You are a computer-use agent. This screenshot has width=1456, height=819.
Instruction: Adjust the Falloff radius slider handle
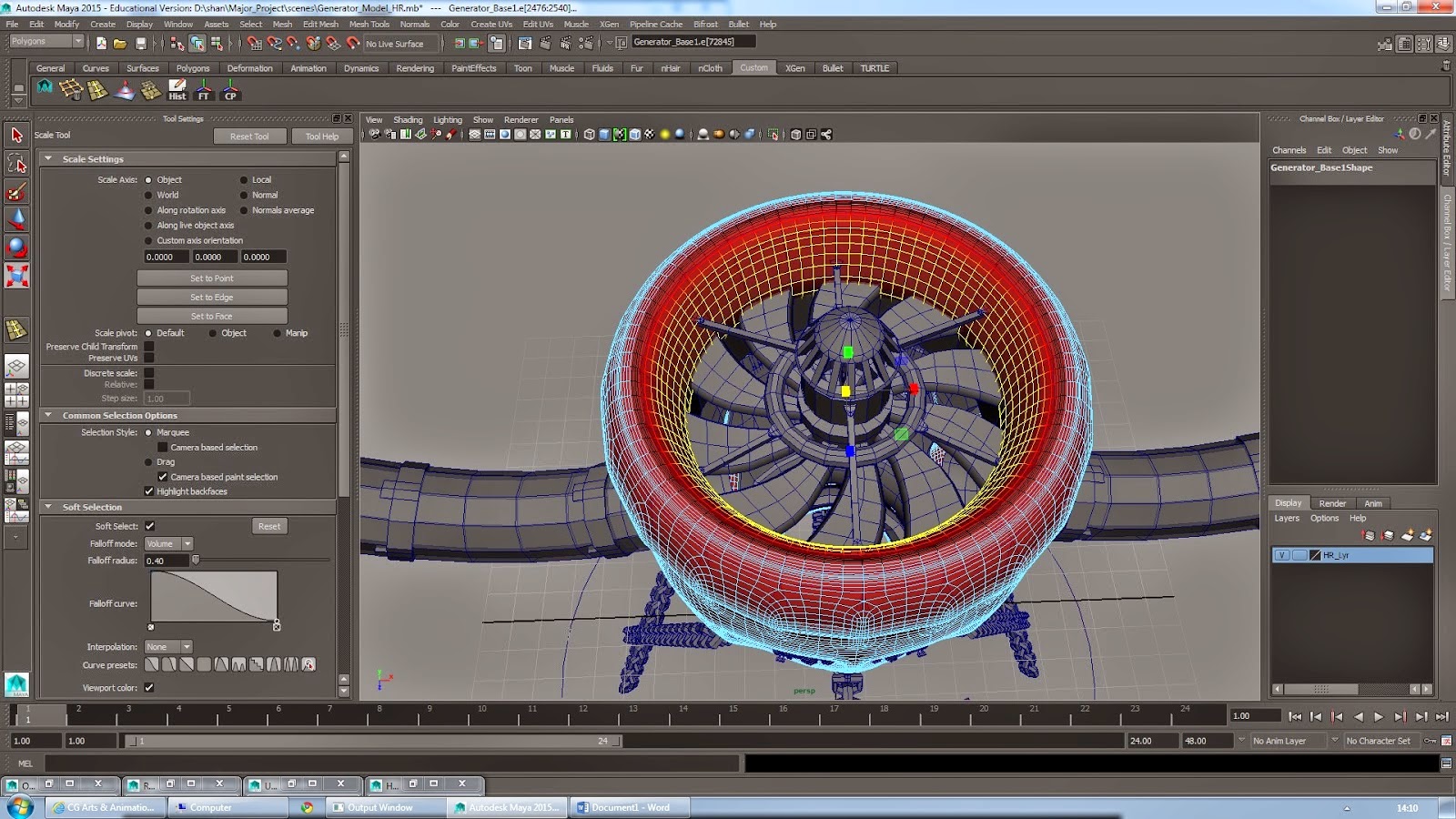pos(196,561)
